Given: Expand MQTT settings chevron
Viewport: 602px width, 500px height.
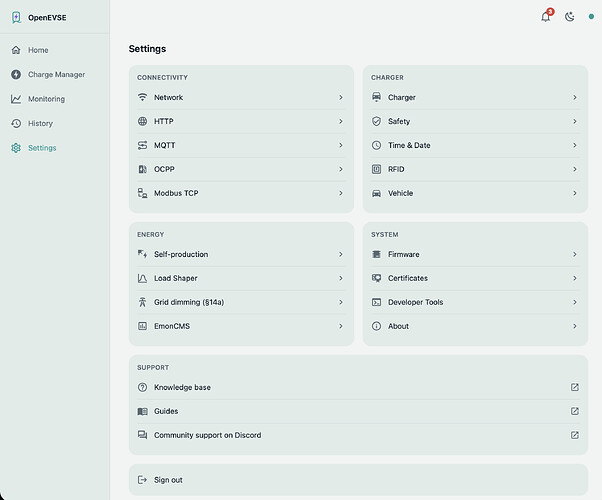Looking at the screenshot, I should tap(341, 145).
